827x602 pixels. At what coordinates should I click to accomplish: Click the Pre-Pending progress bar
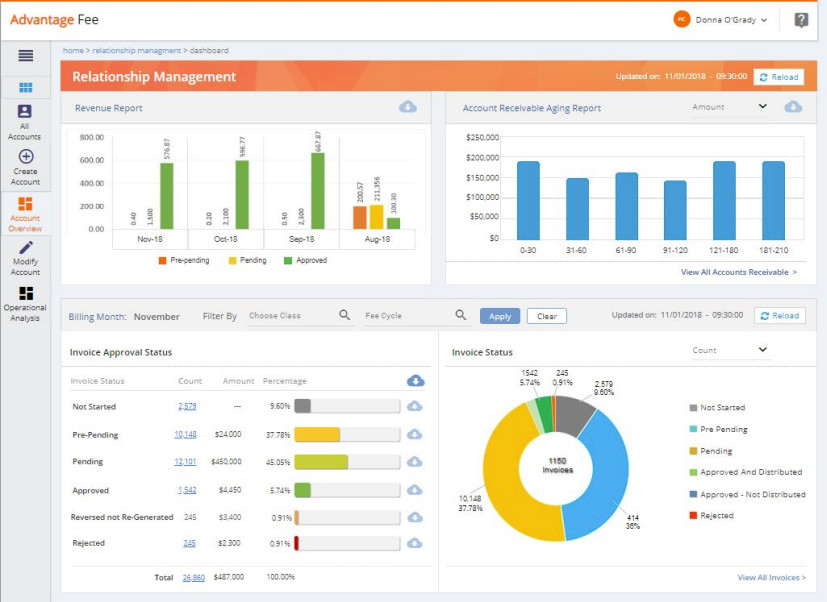[x=347, y=435]
